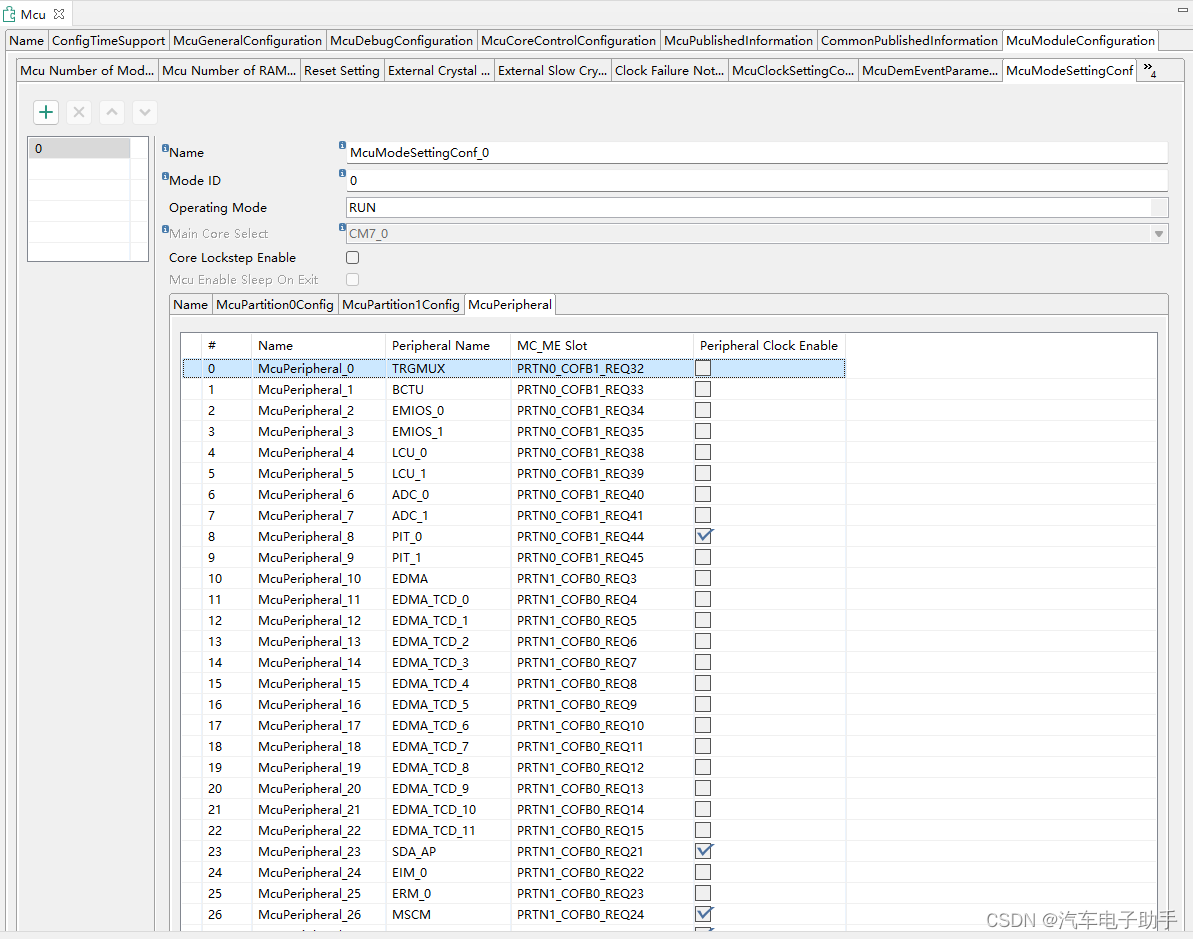The width and height of the screenshot is (1193, 939).
Task: Click Peripheral Clock Enable column header
Action: (x=768, y=345)
